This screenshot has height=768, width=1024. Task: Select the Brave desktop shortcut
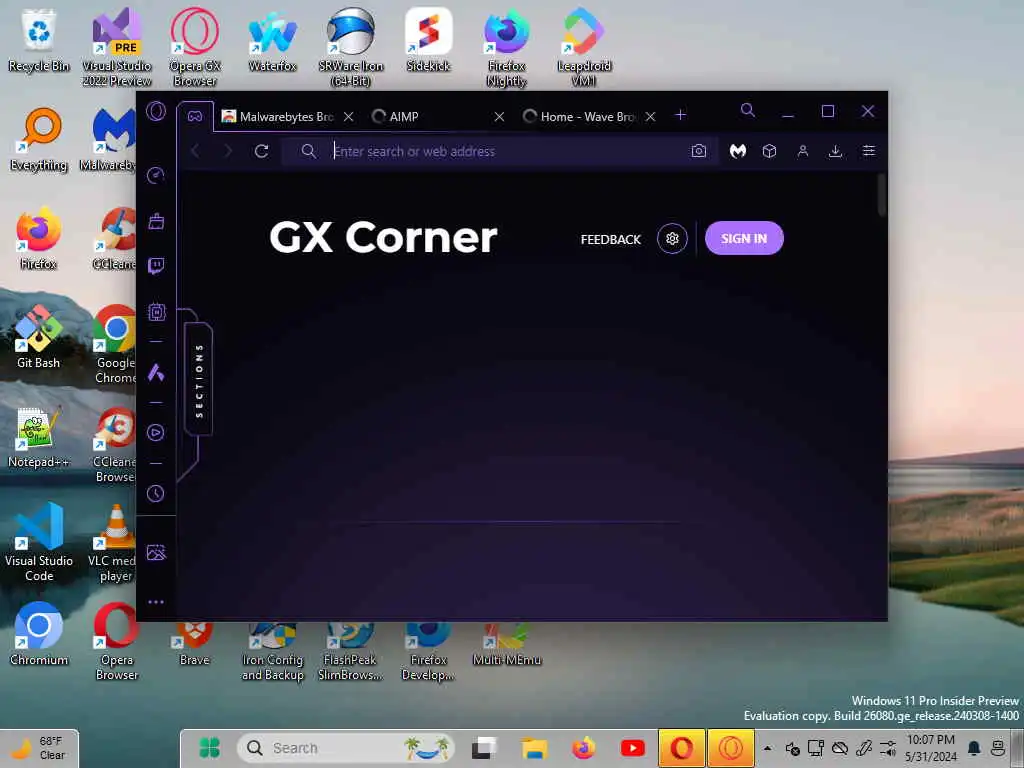tap(195, 644)
